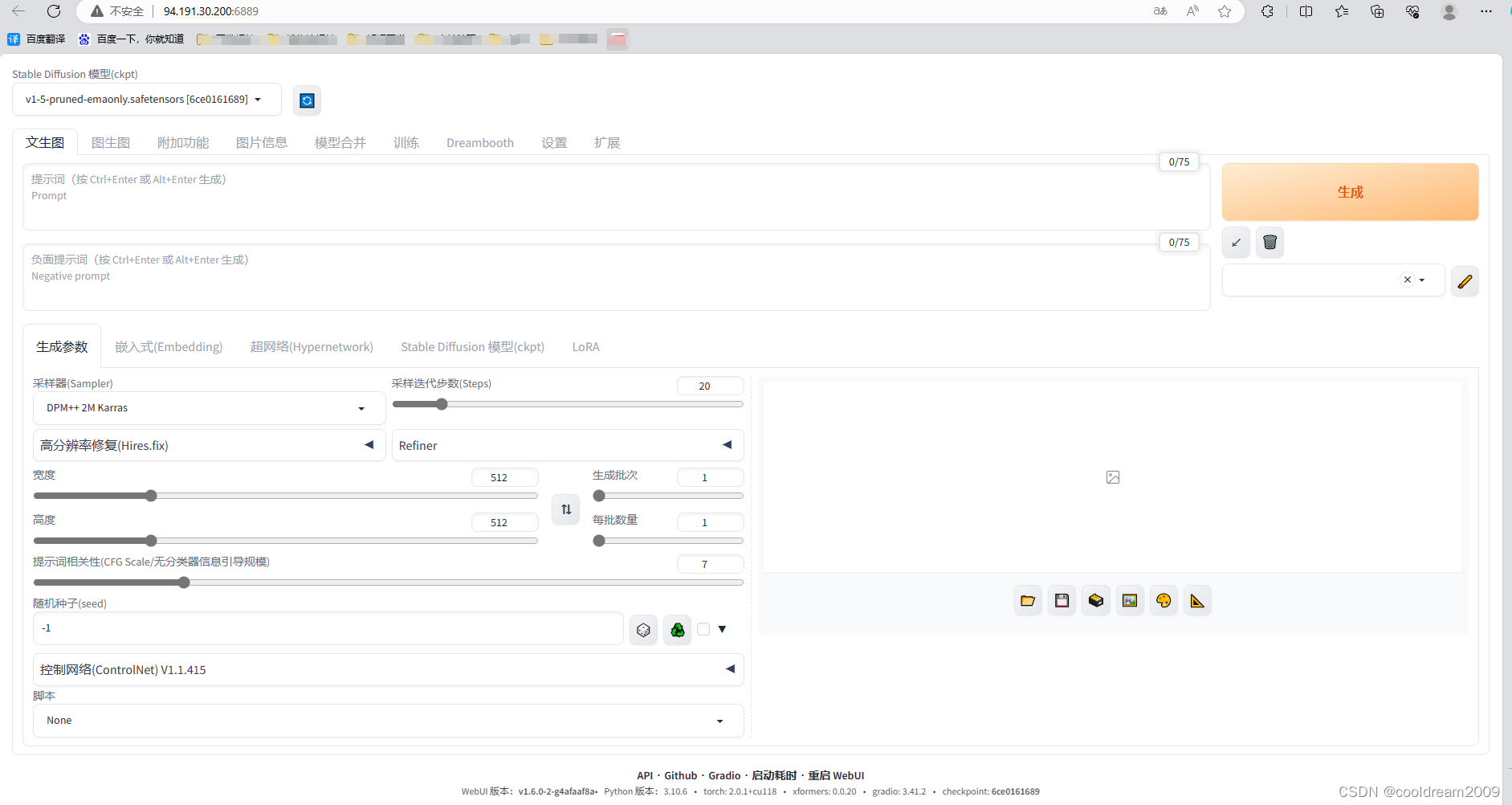Click the translate page icon in address bar
Screen dimensions: 1512x805
click(x=1160, y=11)
